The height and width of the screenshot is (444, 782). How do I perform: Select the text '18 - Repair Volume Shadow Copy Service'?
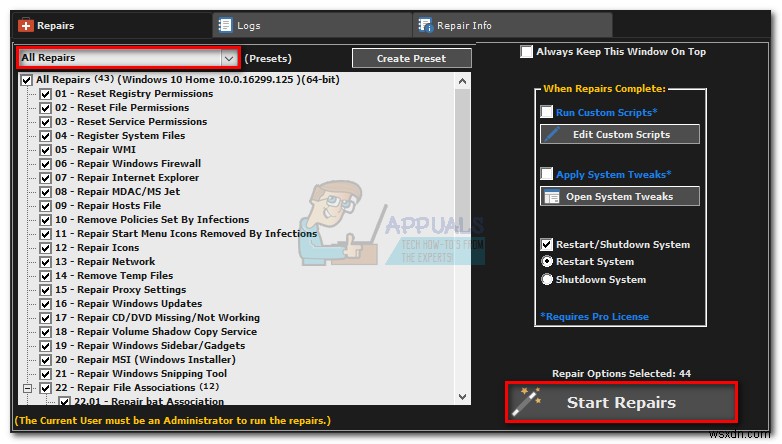(x=156, y=331)
